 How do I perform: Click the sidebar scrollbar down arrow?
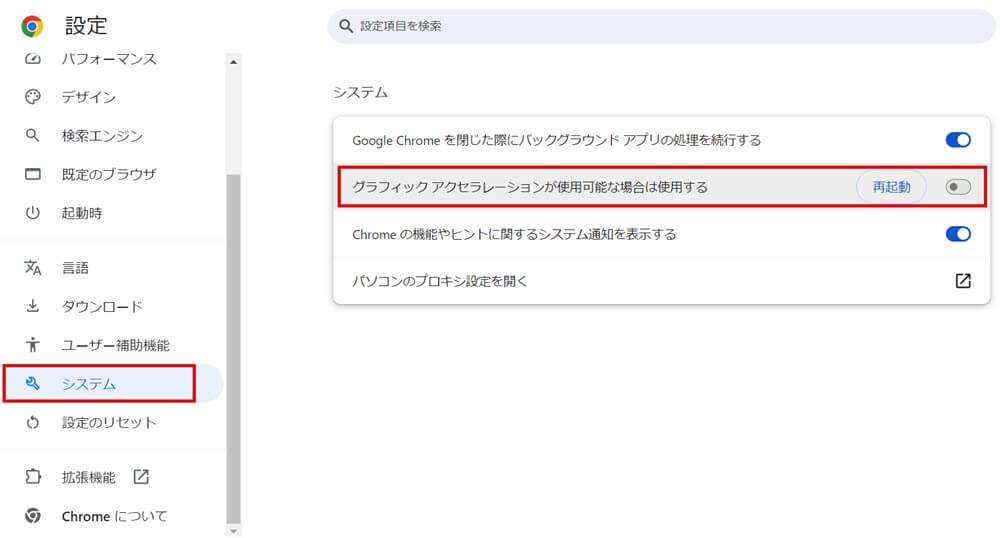233,530
